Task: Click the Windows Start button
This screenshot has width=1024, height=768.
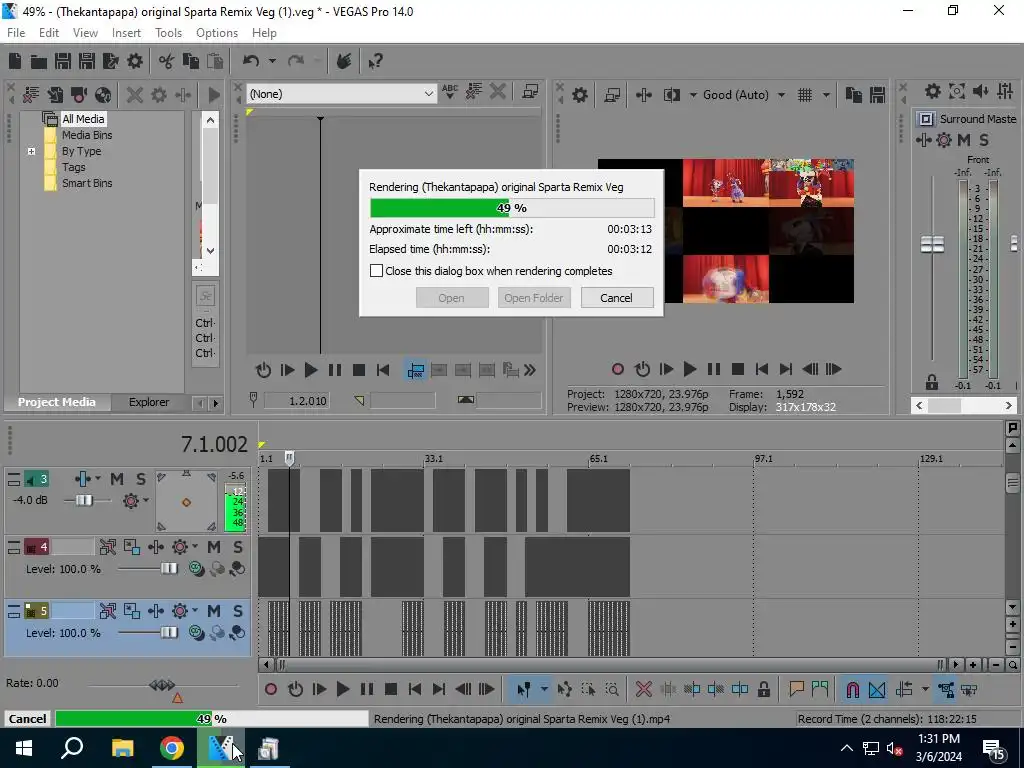Action: coord(24,748)
